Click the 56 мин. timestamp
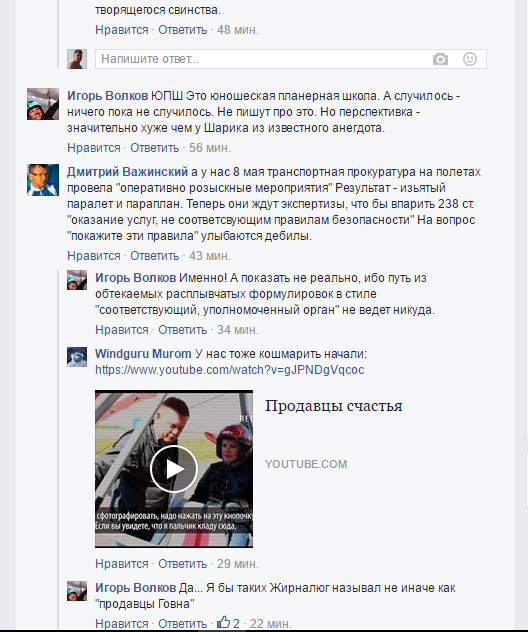528x632 pixels. coord(210,148)
